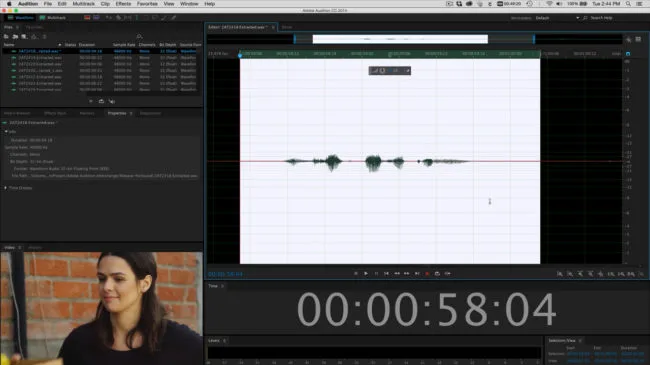
Task: Open the Clip menu
Action: click(x=105, y=4)
